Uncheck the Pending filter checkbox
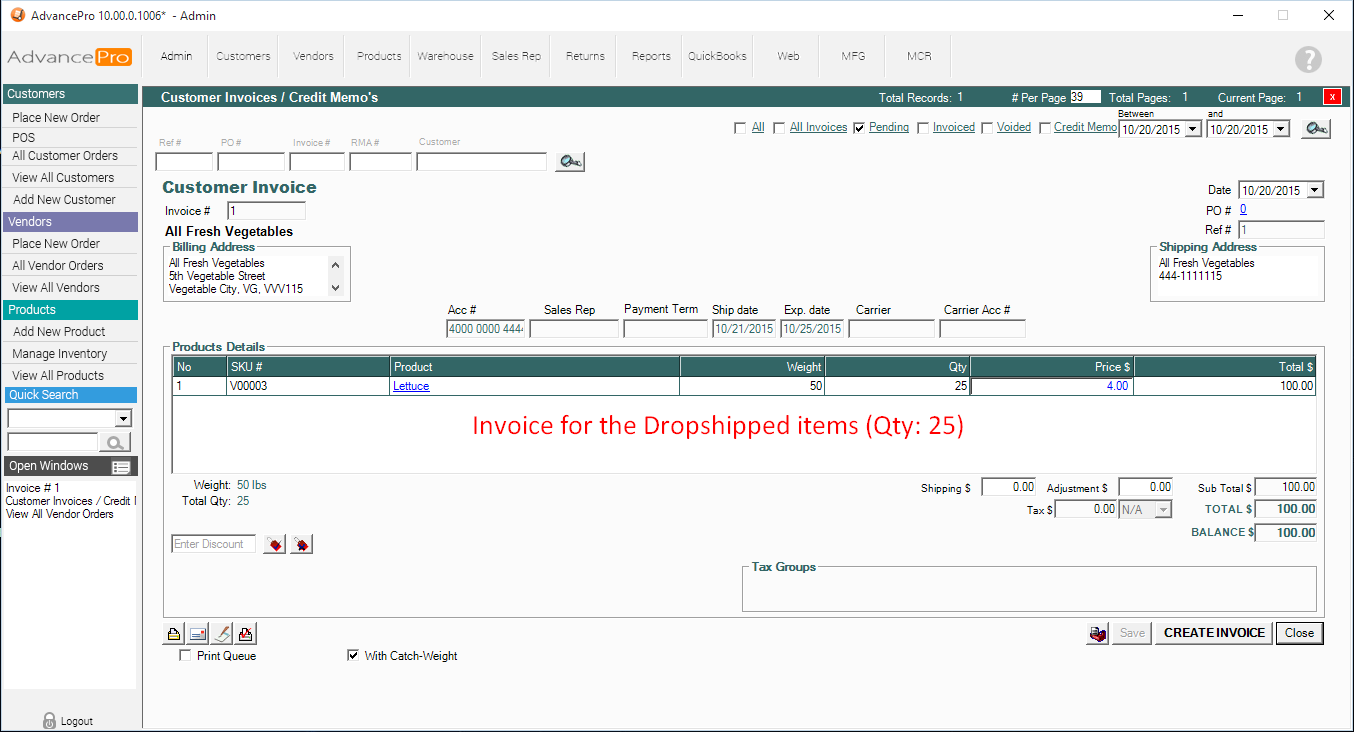 (859, 128)
